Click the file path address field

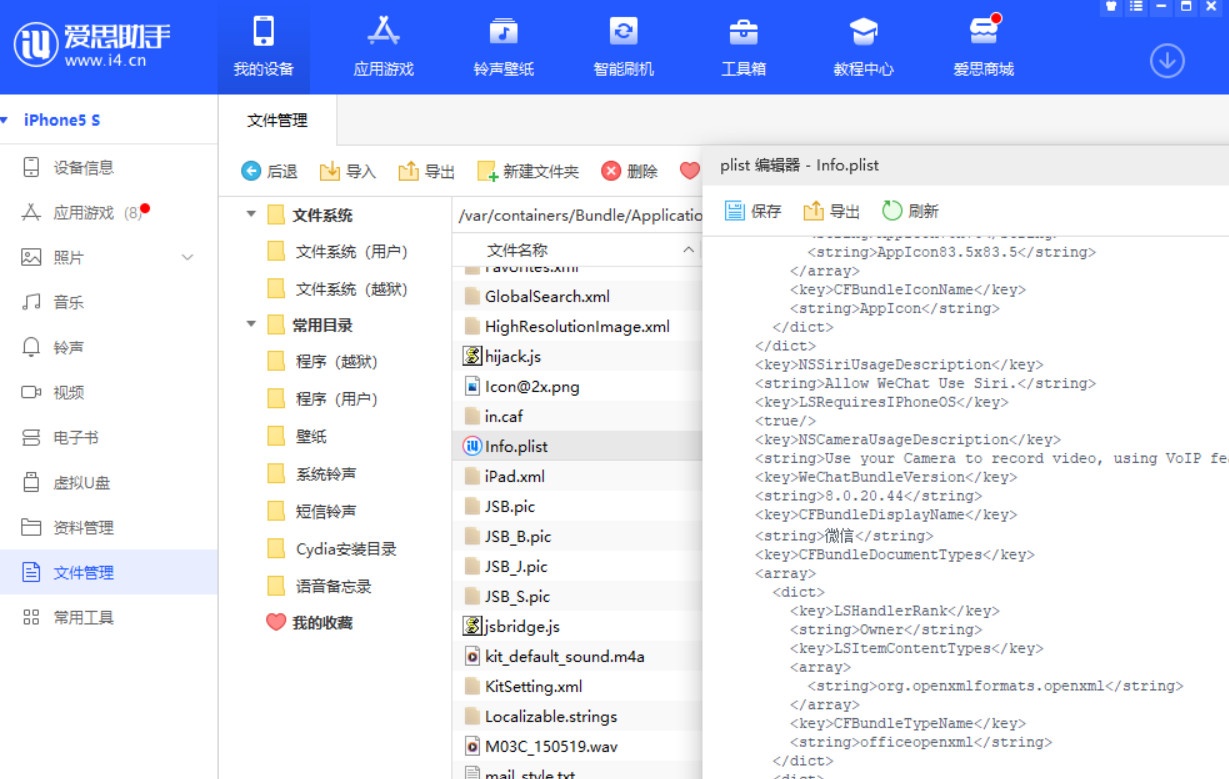coord(578,215)
